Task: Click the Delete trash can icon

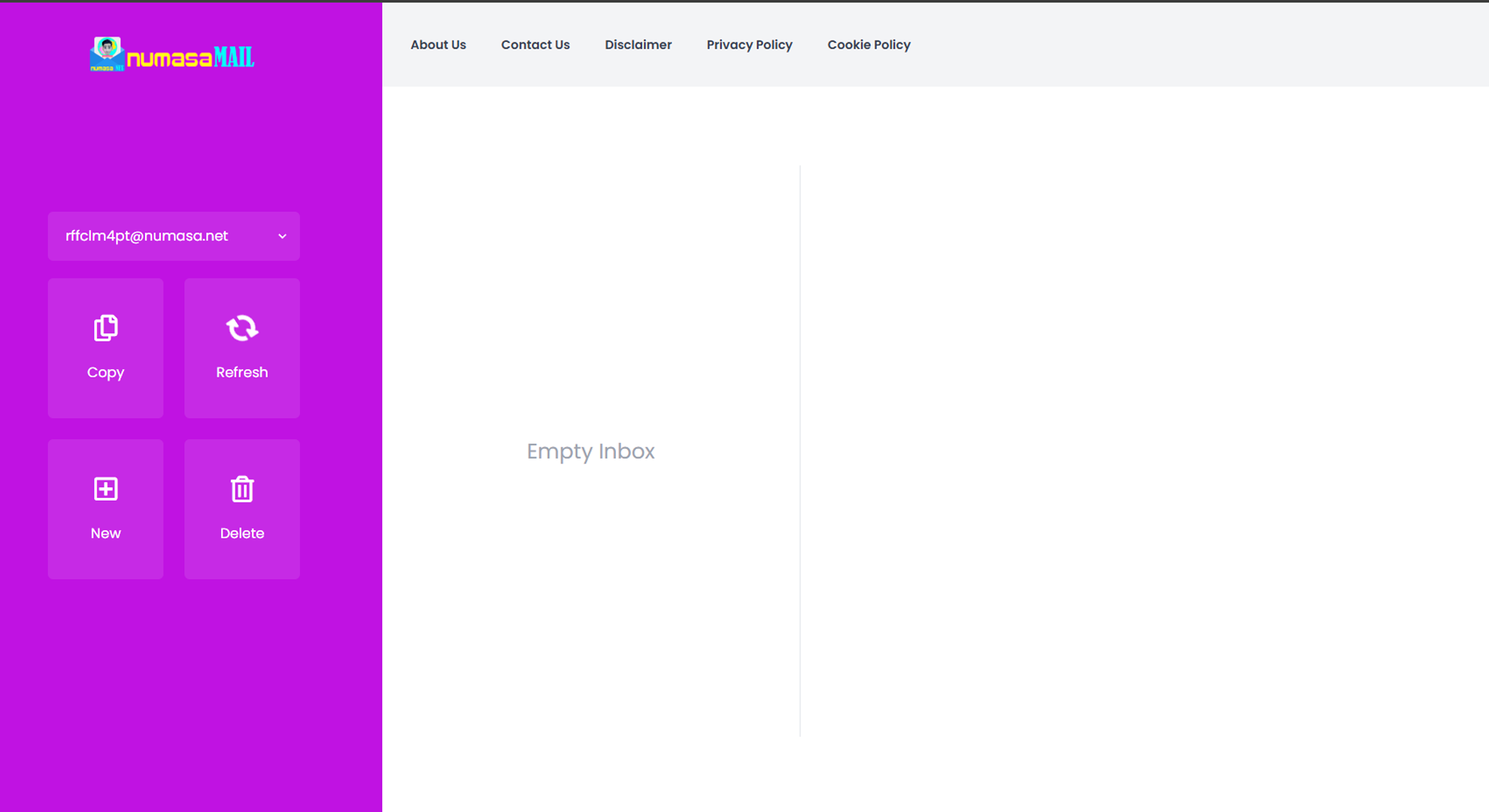Action: (x=241, y=489)
